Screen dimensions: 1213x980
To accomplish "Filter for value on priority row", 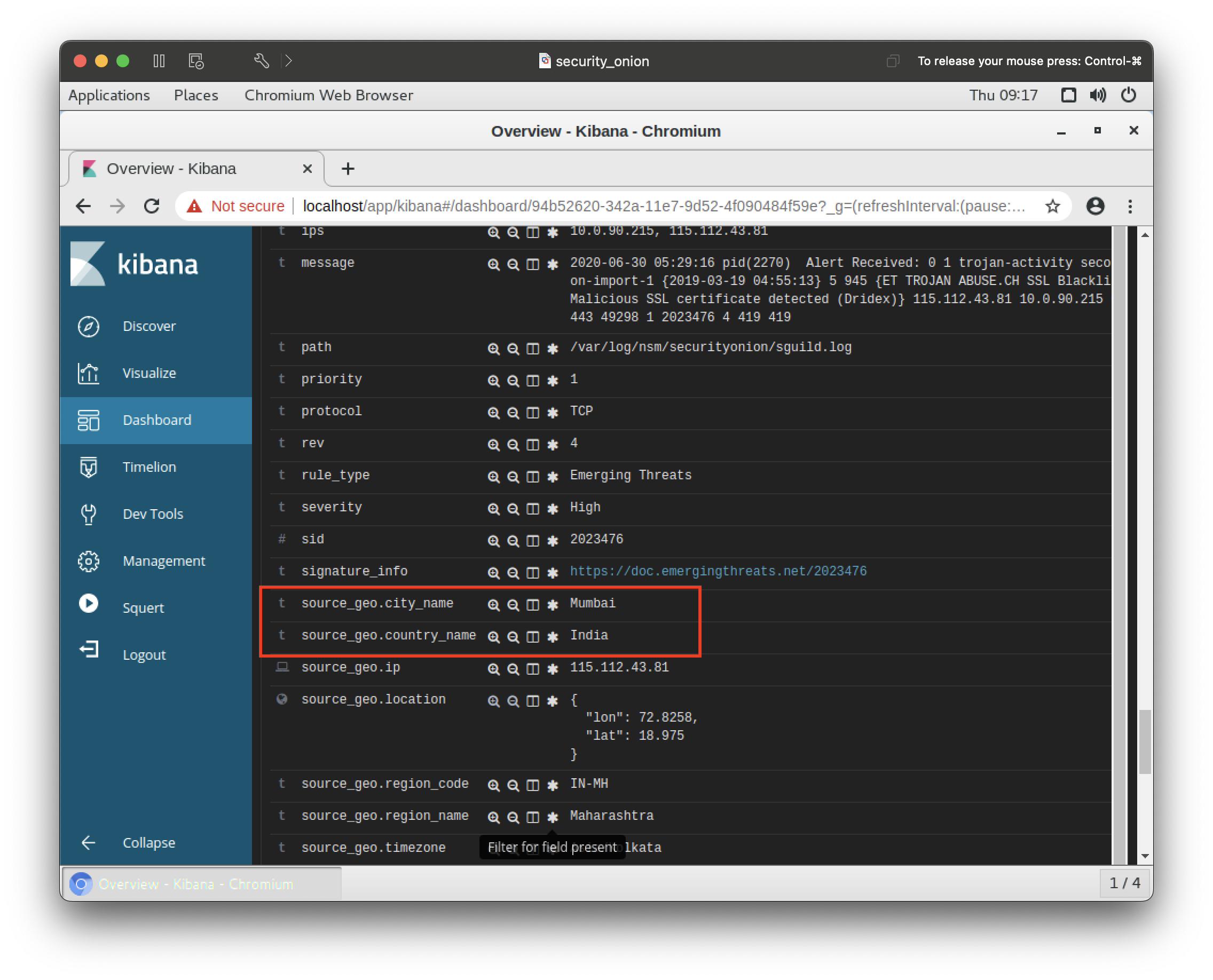I will (x=493, y=381).
